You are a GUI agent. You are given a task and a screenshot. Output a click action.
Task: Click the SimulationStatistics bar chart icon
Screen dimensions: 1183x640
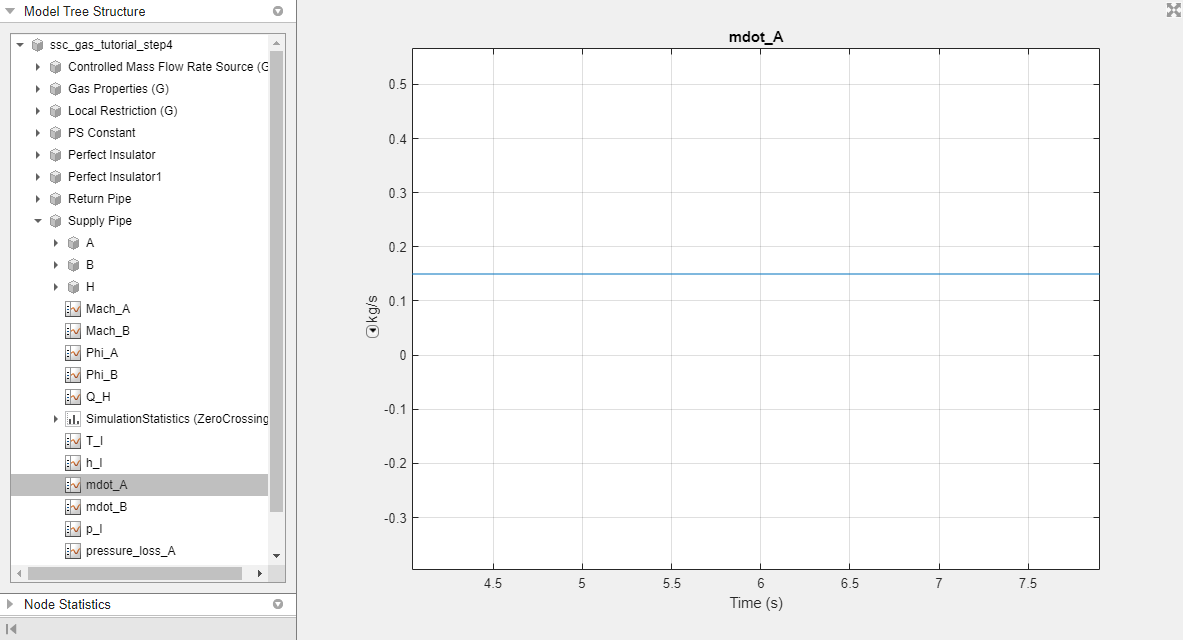pos(73,419)
